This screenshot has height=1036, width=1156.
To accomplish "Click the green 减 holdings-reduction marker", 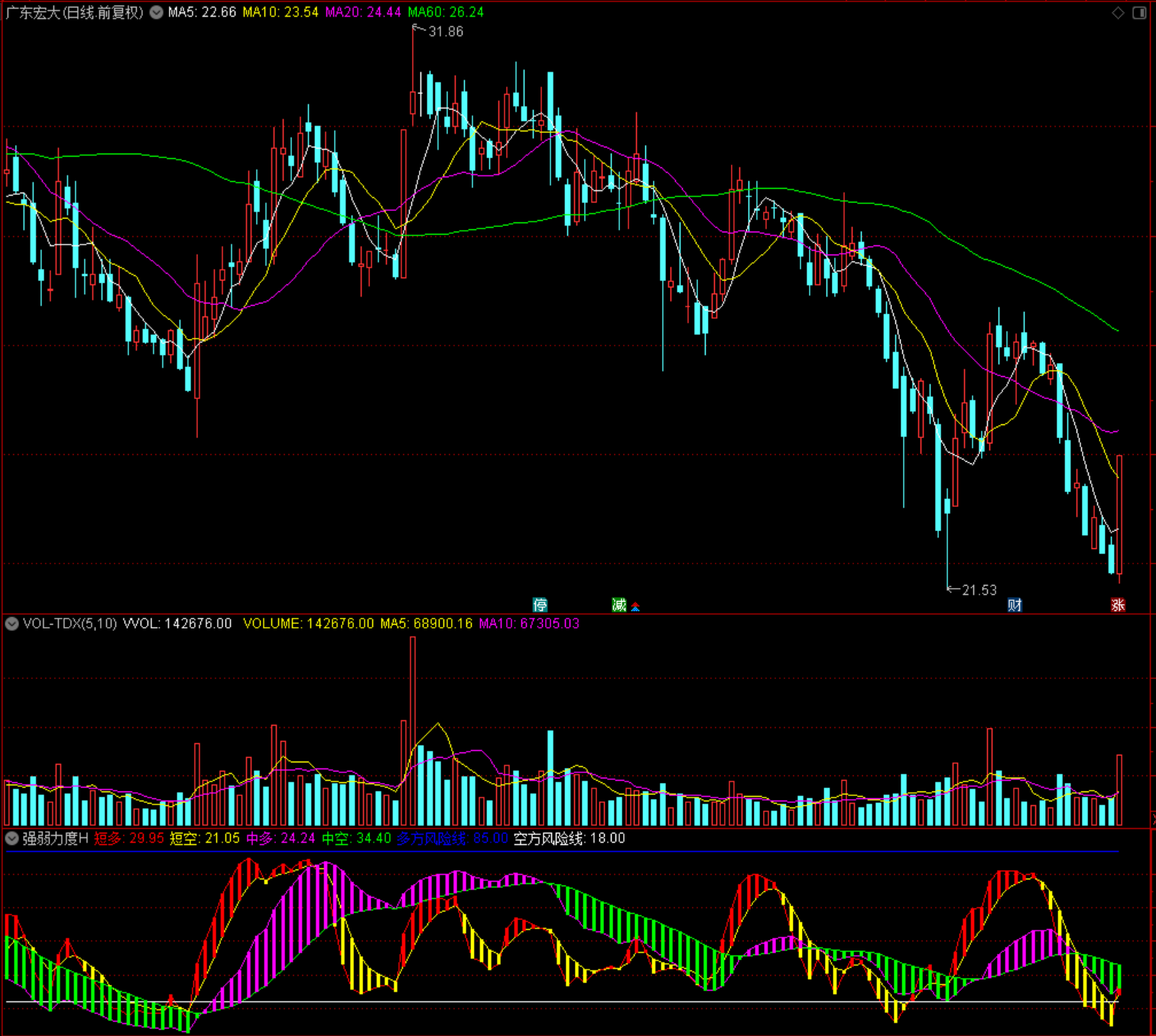I will tap(619, 605).
